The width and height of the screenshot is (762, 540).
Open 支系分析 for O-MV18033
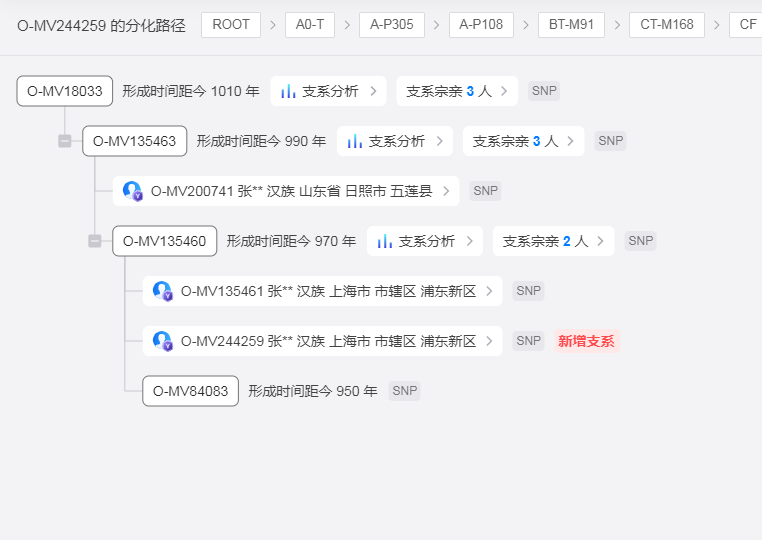(x=329, y=91)
